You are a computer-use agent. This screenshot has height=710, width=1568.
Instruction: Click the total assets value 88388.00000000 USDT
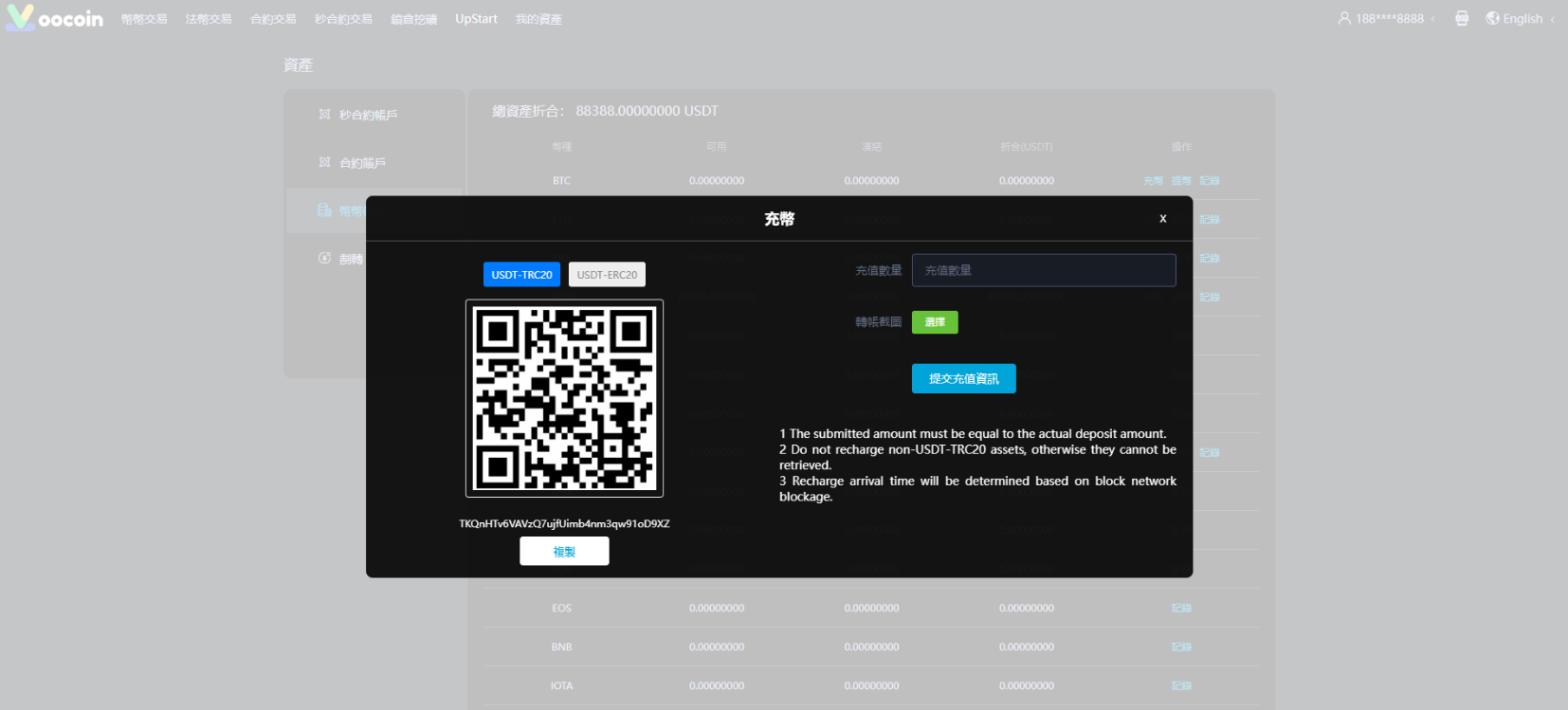pyautogui.click(x=647, y=111)
